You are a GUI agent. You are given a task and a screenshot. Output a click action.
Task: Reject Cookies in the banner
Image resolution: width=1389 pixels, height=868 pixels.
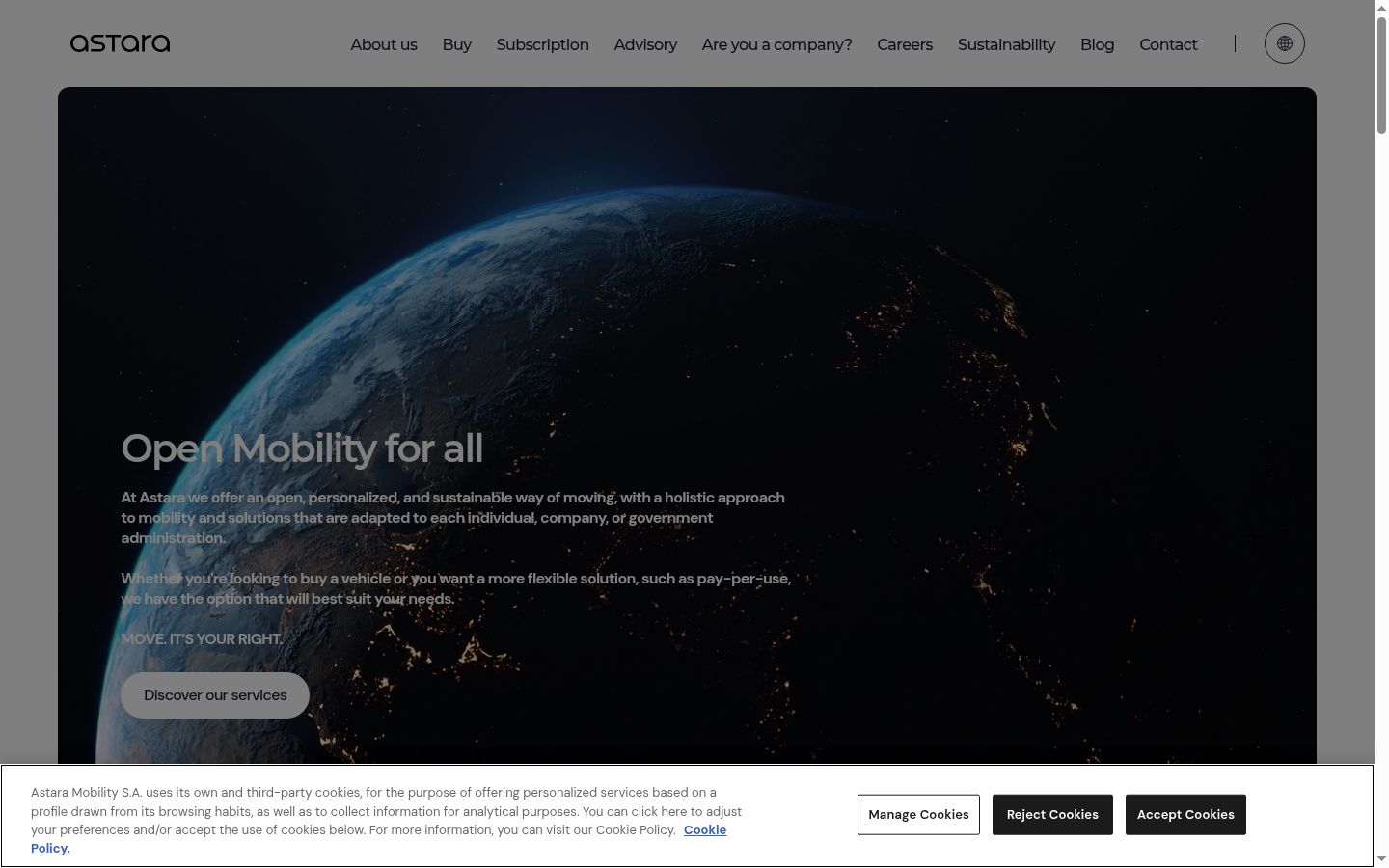coord(1052,815)
